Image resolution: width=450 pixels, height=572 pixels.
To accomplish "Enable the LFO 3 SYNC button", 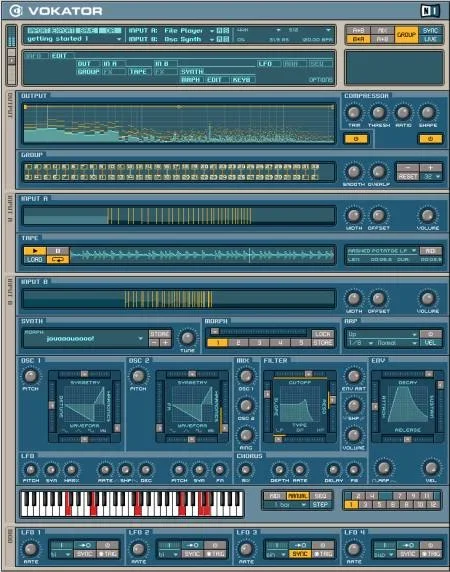I will point(300,554).
